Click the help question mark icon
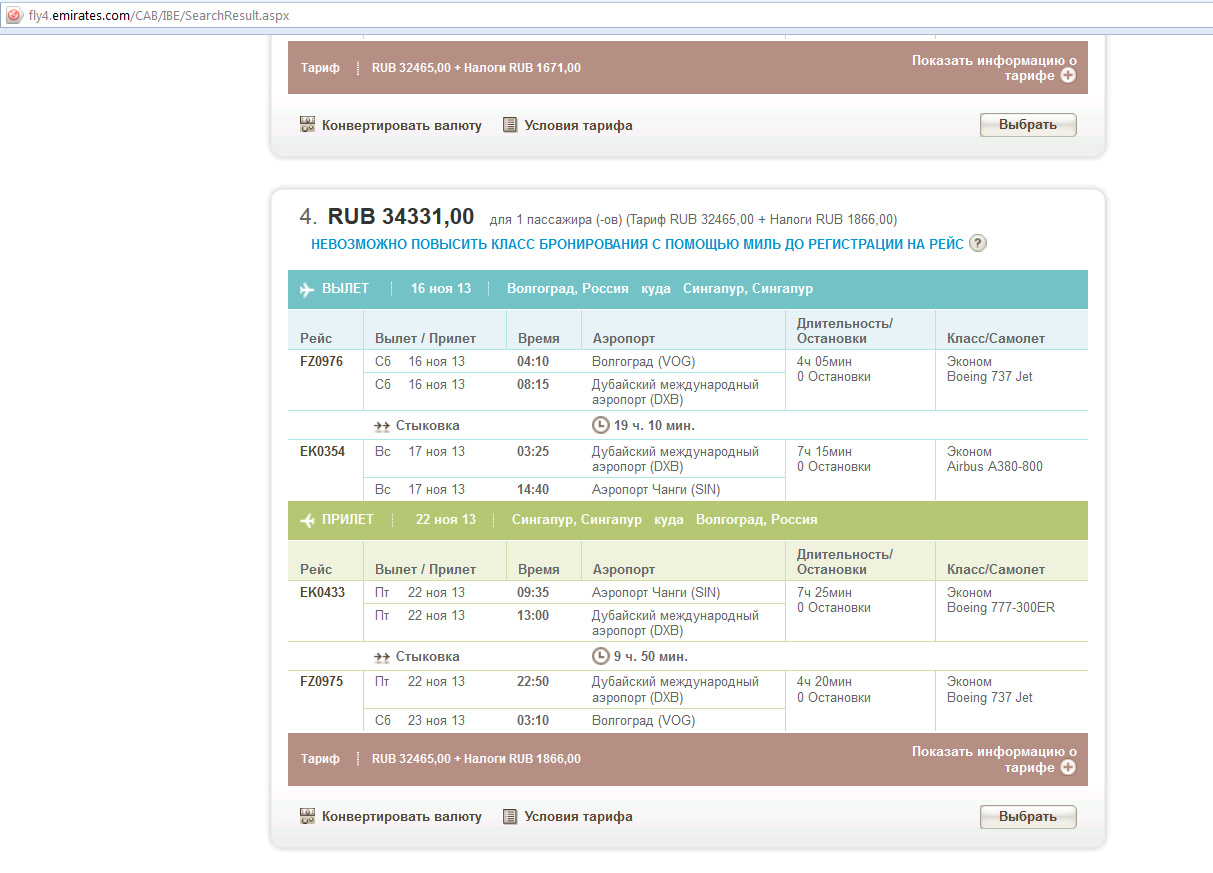The height and width of the screenshot is (873, 1213). [978, 243]
